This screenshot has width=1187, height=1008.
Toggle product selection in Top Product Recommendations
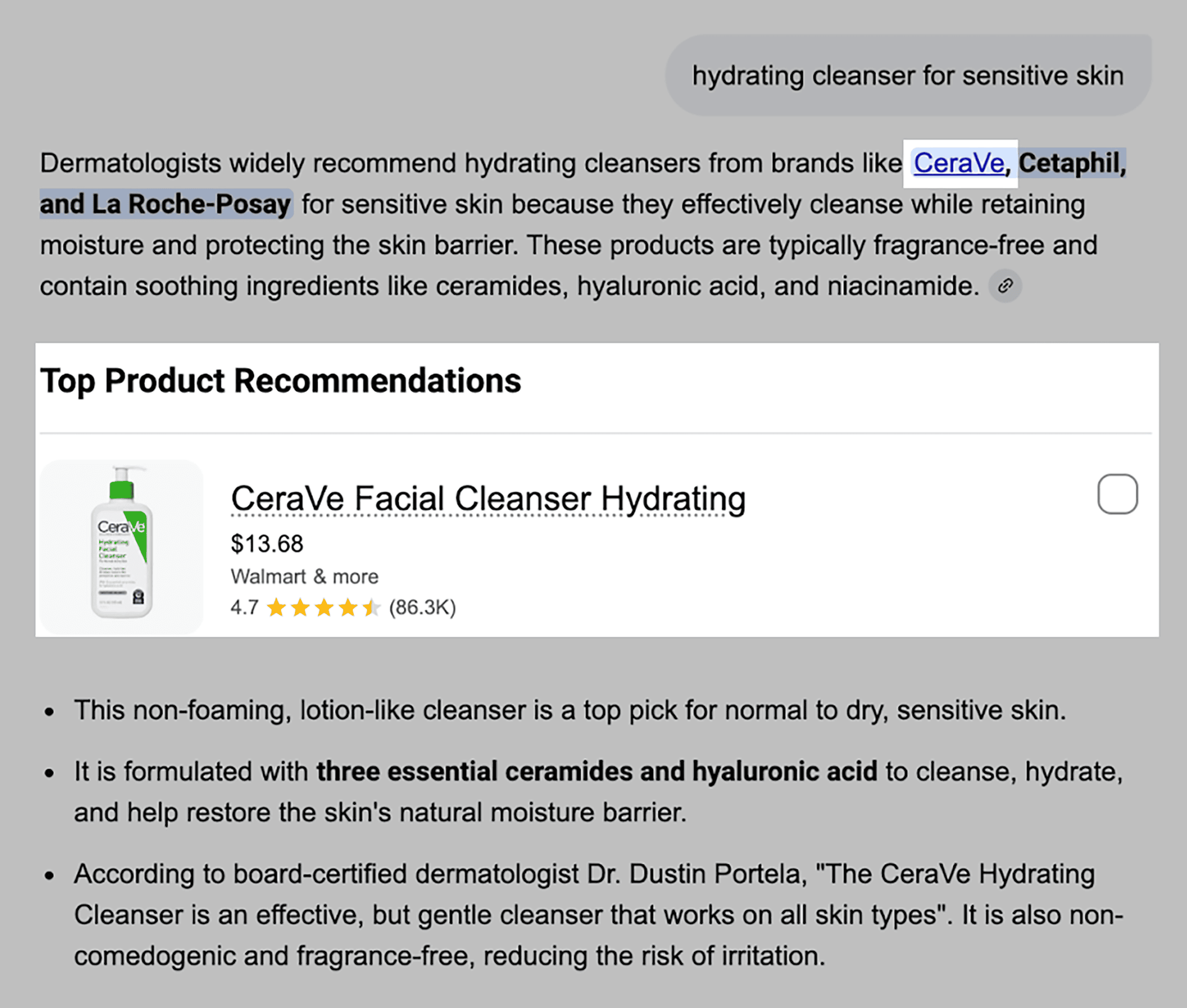tap(1117, 494)
